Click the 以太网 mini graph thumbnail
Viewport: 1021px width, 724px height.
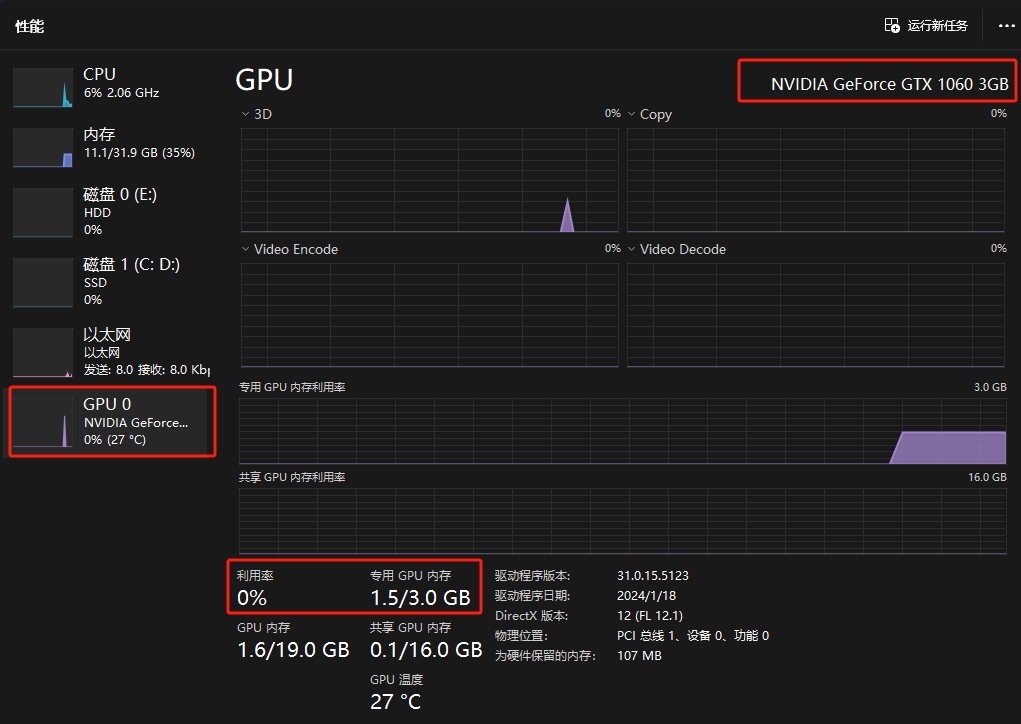tap(43, 353)
